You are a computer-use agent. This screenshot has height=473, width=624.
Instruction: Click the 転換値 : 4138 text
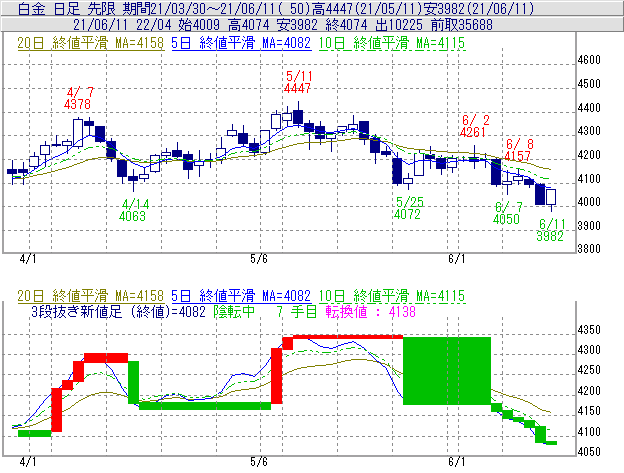click(x=371, y=311)
